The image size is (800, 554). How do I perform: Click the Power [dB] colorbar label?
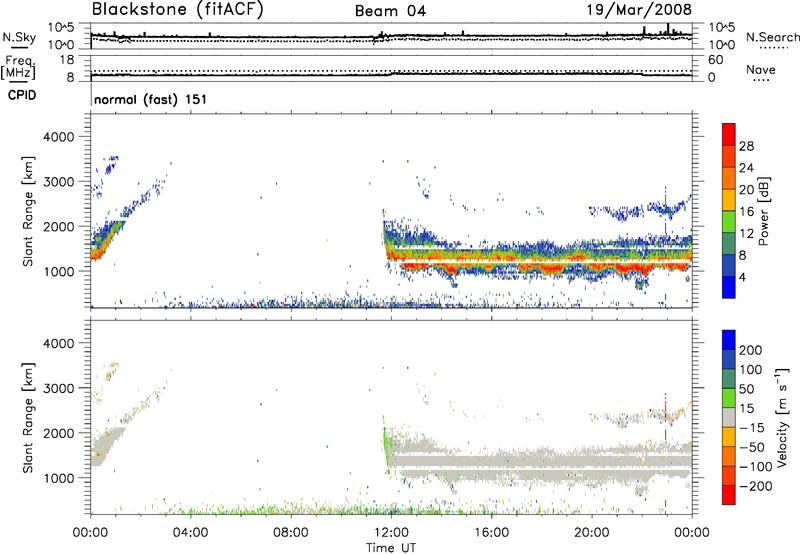click(x=764, y=211)
